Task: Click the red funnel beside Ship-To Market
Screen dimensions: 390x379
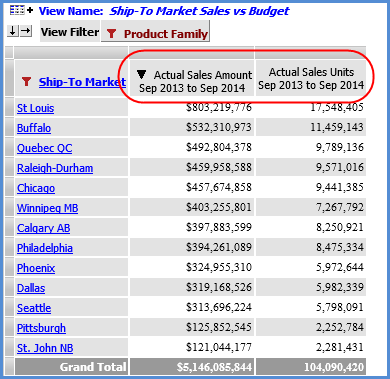Action: click(x=26, y=81)
